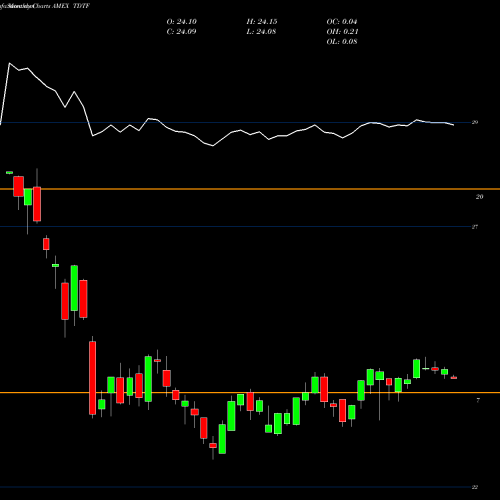
Task: Click the "OC: 0.04" value
Action: tap(342, 22)
